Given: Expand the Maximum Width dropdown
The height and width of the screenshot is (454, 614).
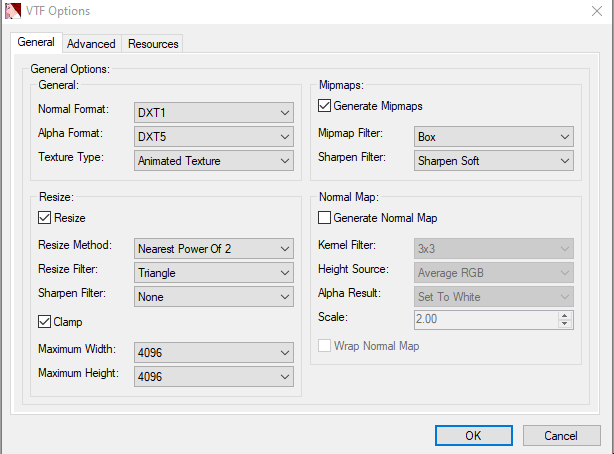Looking at the screenshot, I should (214, 352).
